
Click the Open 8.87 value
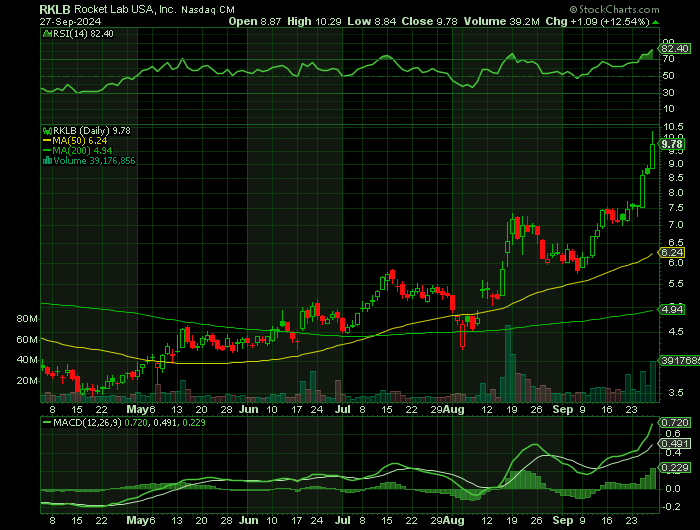[x=255, y=21]
